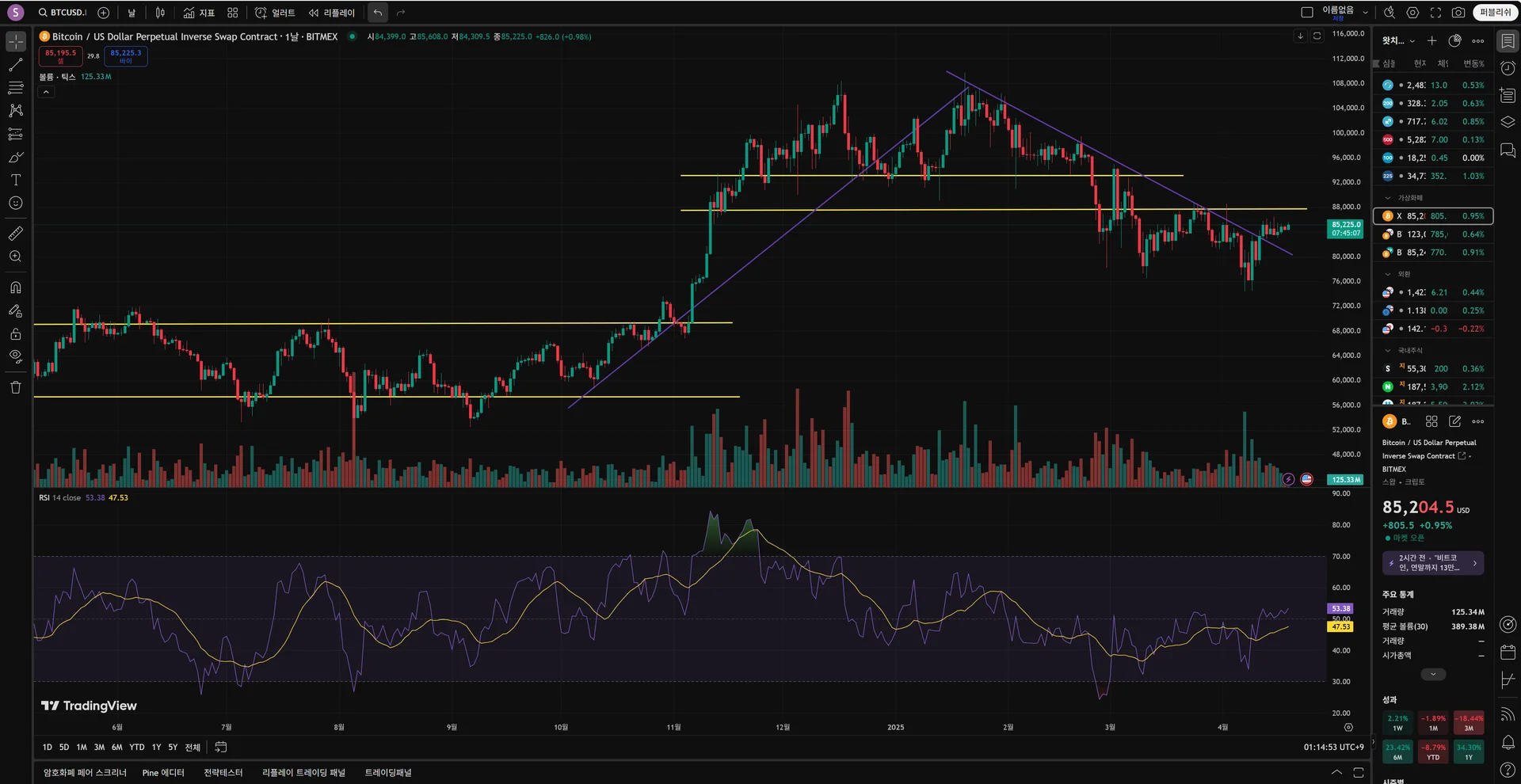Set chart range to 1Y
This screenshot has width=1521, height=784.
click(x=156, y=748)
